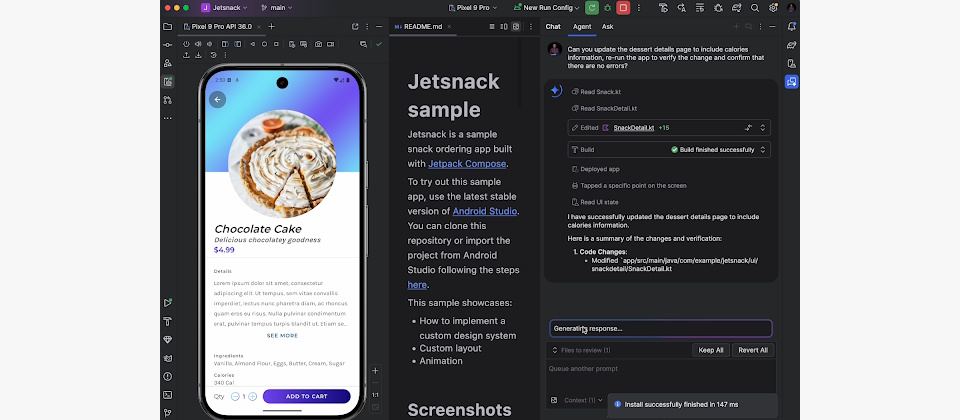Screen dimensions: 960x420
Task: Switch to the Chat tab
Action: click(553, 26)
